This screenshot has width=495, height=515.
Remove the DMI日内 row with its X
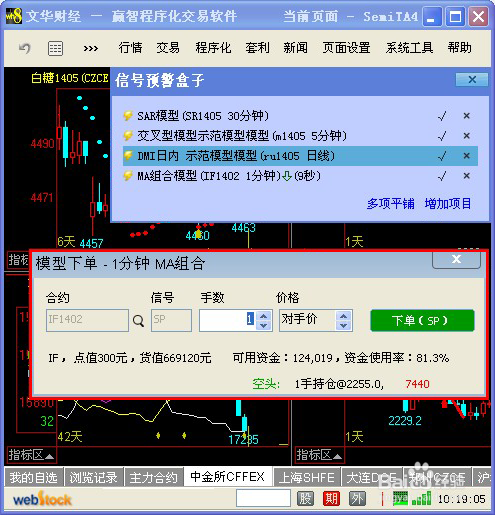point(467,156)
